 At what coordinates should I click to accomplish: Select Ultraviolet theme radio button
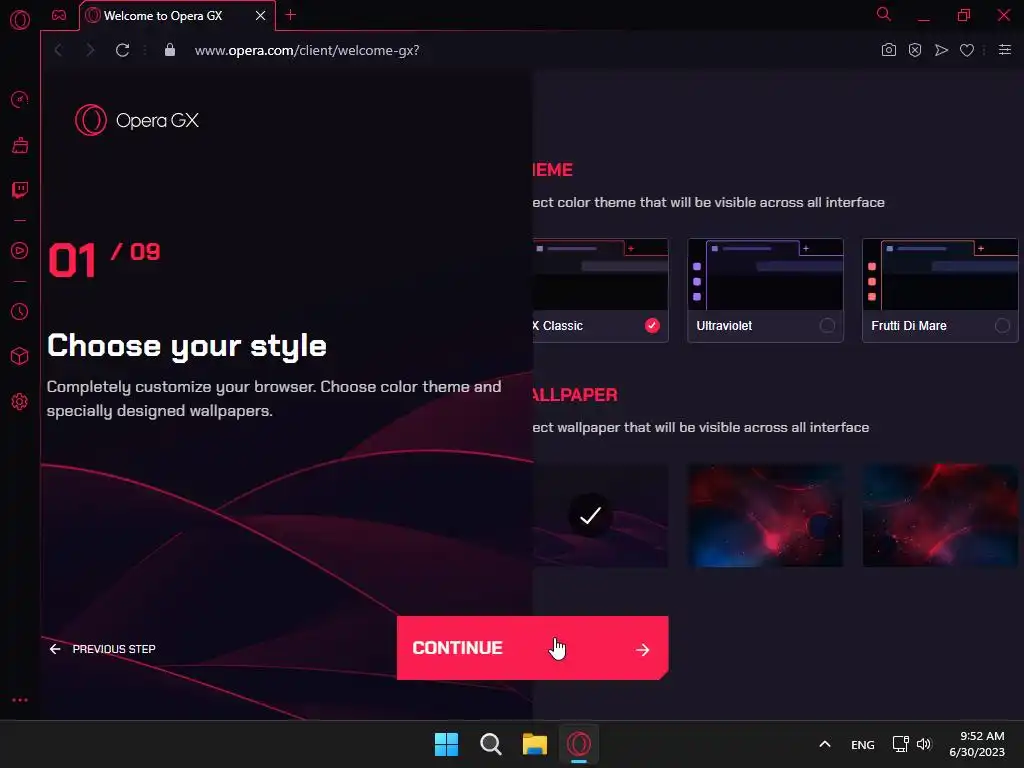827,325
